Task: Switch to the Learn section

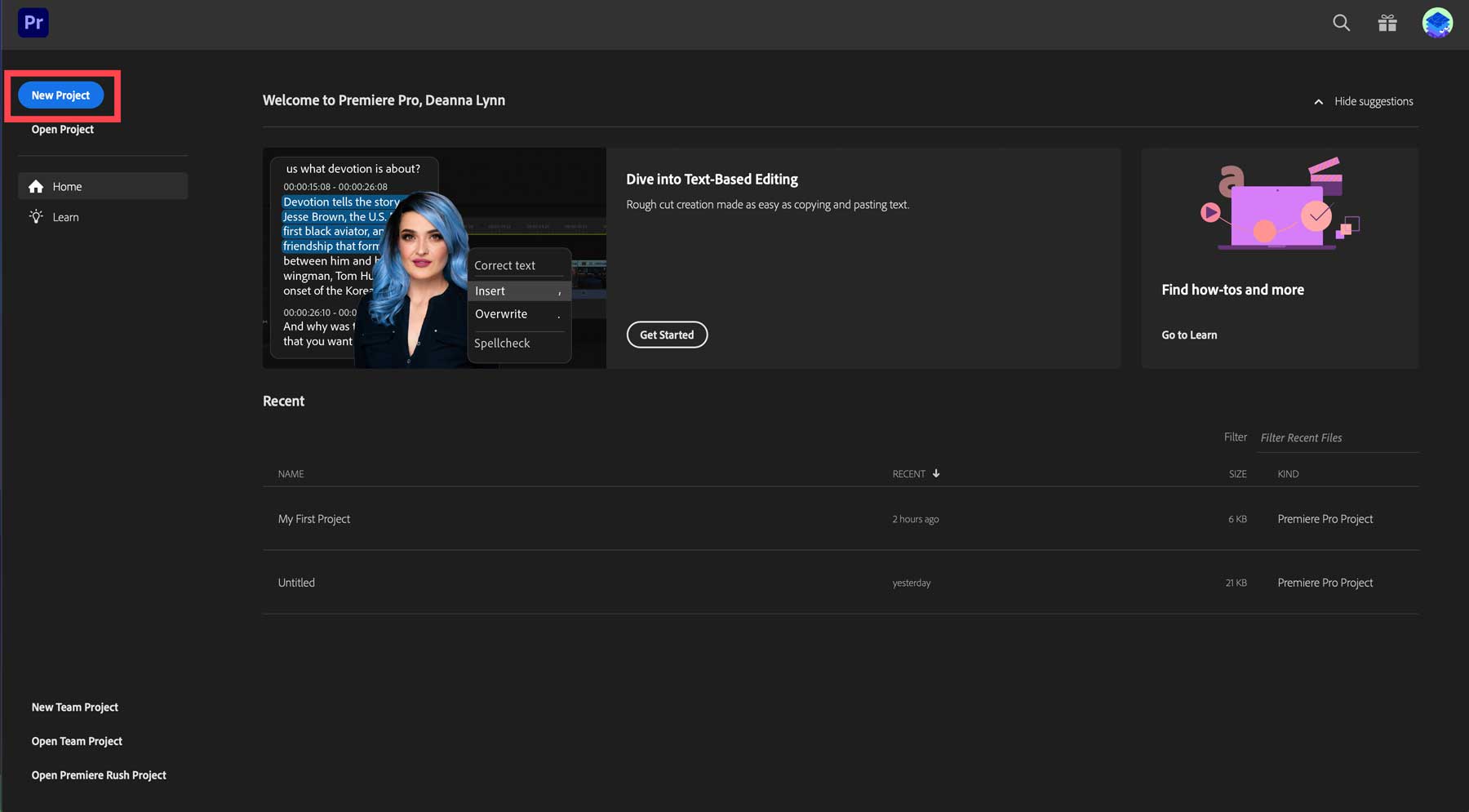Action: 65,216
